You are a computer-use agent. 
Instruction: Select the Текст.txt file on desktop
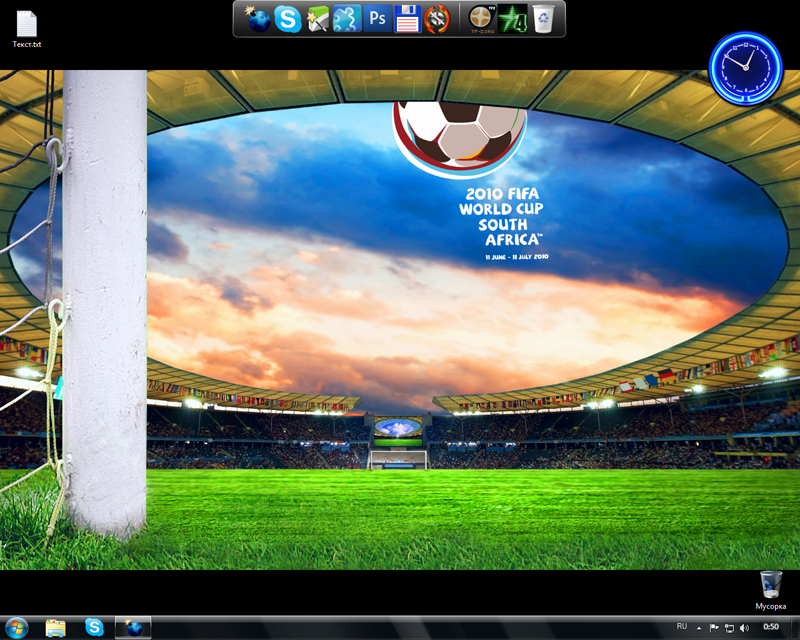[27, 29]
